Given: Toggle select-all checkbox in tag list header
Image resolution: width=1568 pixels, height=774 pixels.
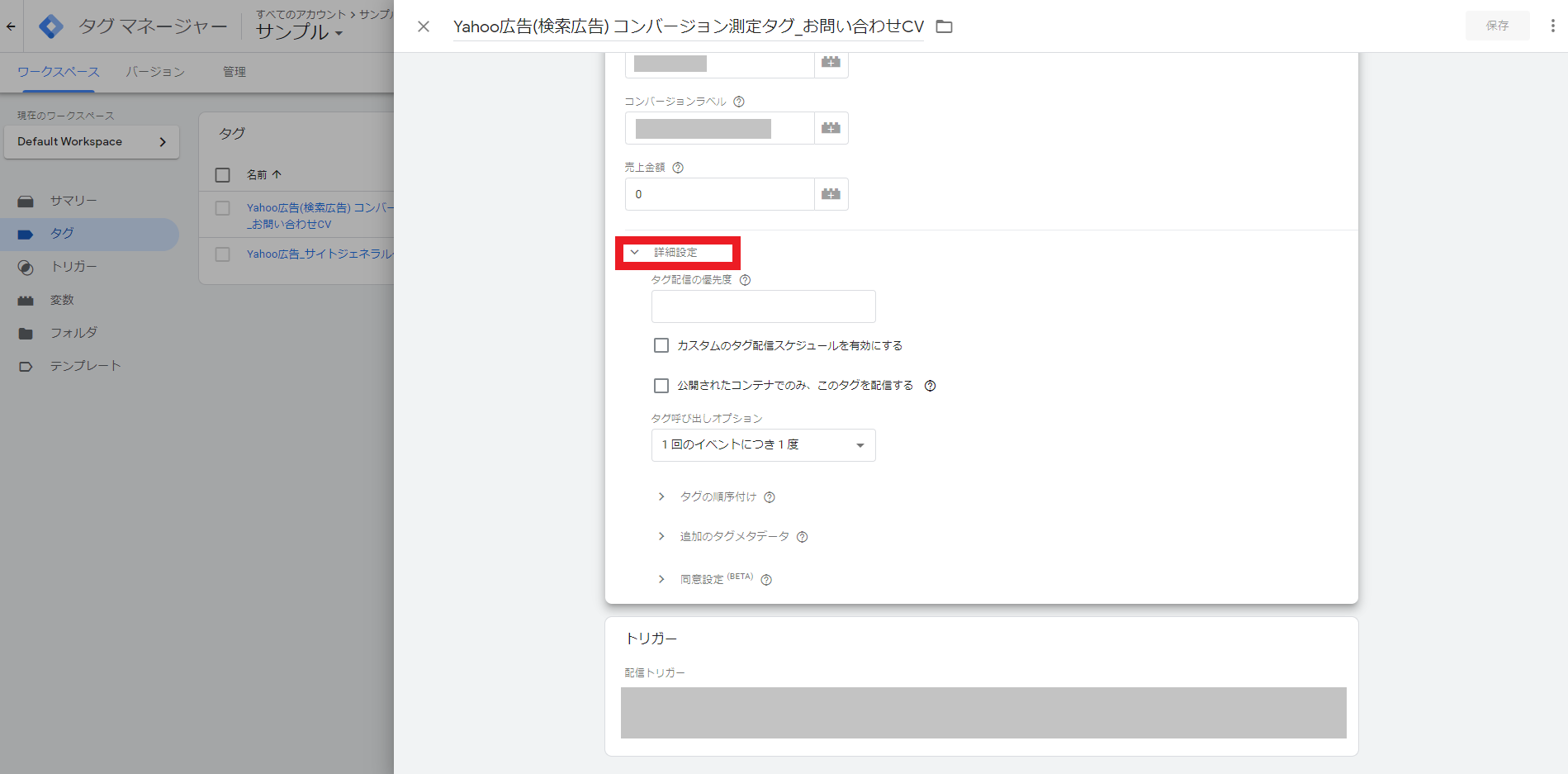Looking at the screenshot, I should 222,175.
